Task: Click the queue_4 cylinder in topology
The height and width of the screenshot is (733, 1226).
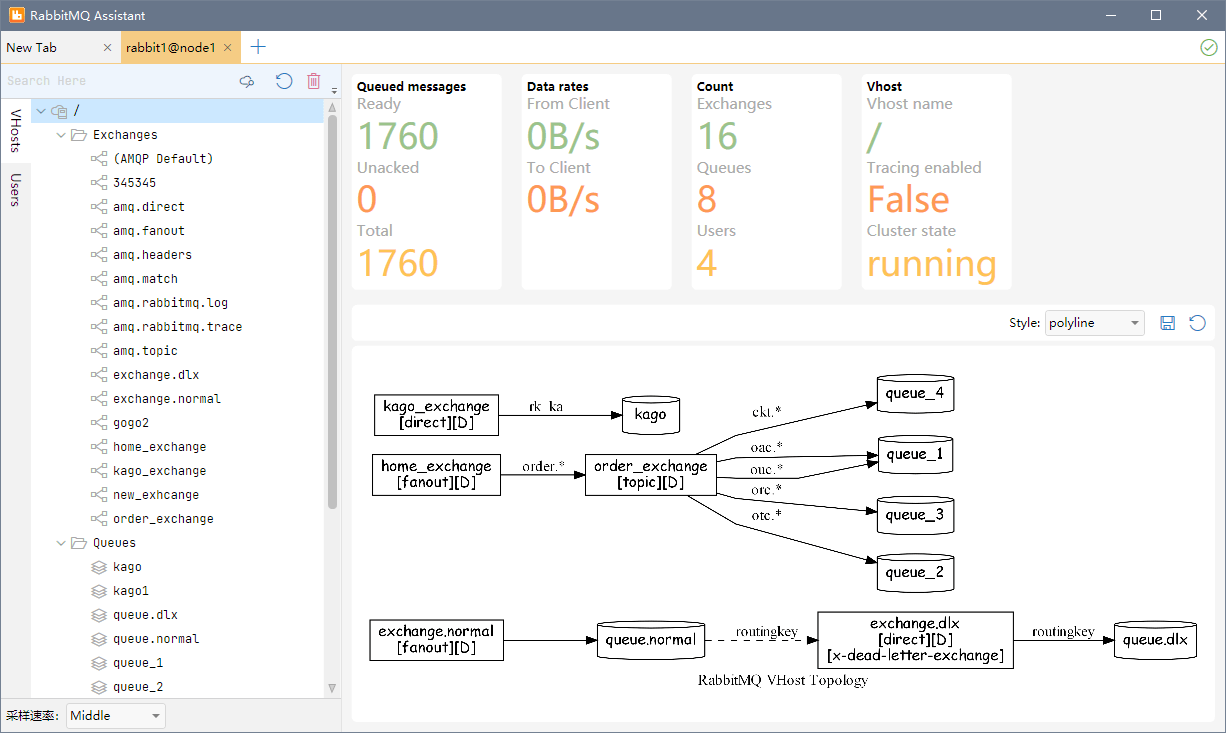Action: tap(914, 394)
